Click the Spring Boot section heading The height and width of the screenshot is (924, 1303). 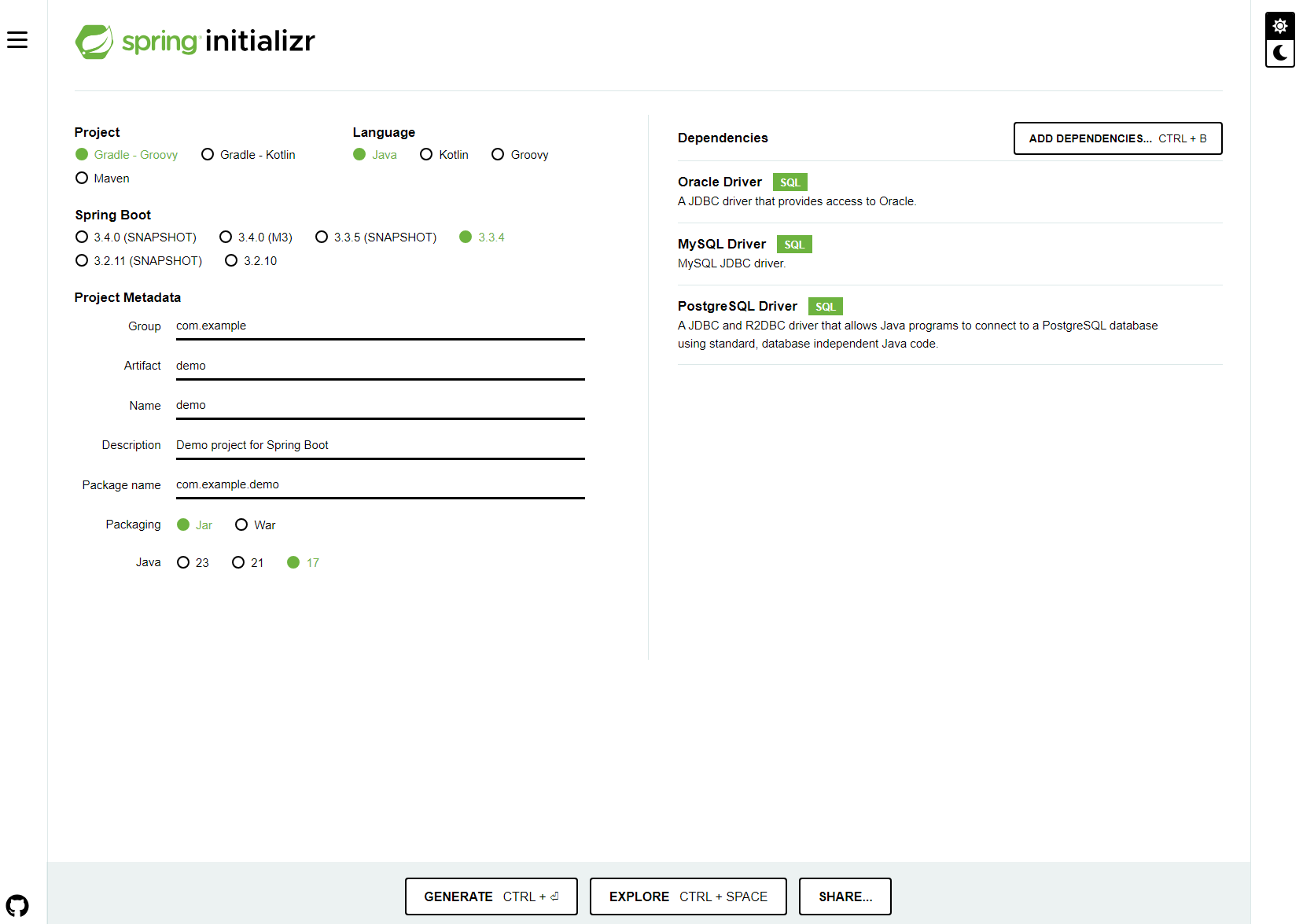click(112, 215)
